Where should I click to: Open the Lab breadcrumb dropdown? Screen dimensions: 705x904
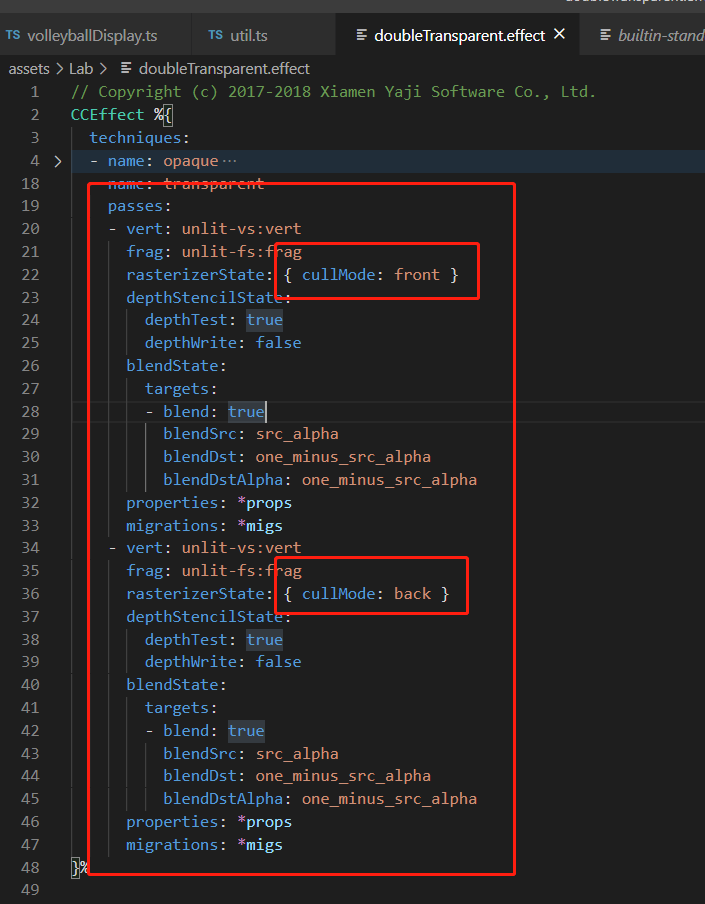(x=81, y=69)
